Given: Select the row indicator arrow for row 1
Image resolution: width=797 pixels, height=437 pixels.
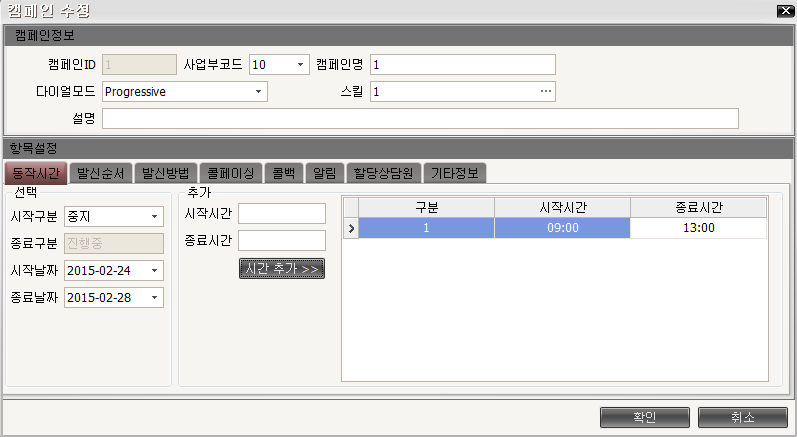Looking at the screenshot, I should coord(351,228).
